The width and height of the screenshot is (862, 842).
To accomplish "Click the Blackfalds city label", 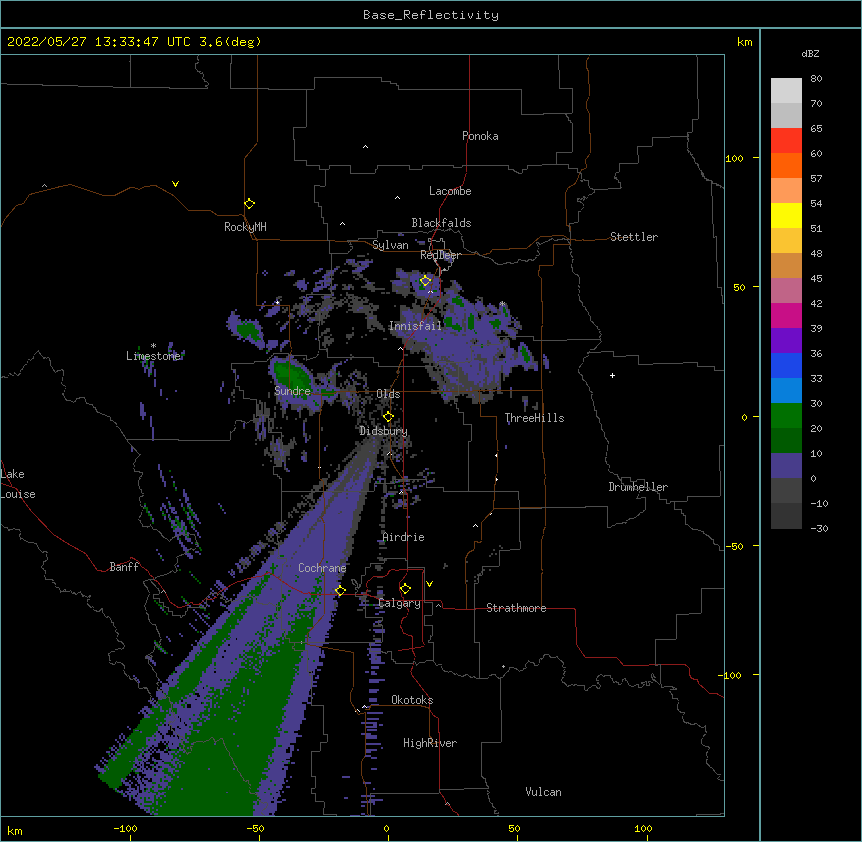I will pyautogui.click(x=441, y=223).
